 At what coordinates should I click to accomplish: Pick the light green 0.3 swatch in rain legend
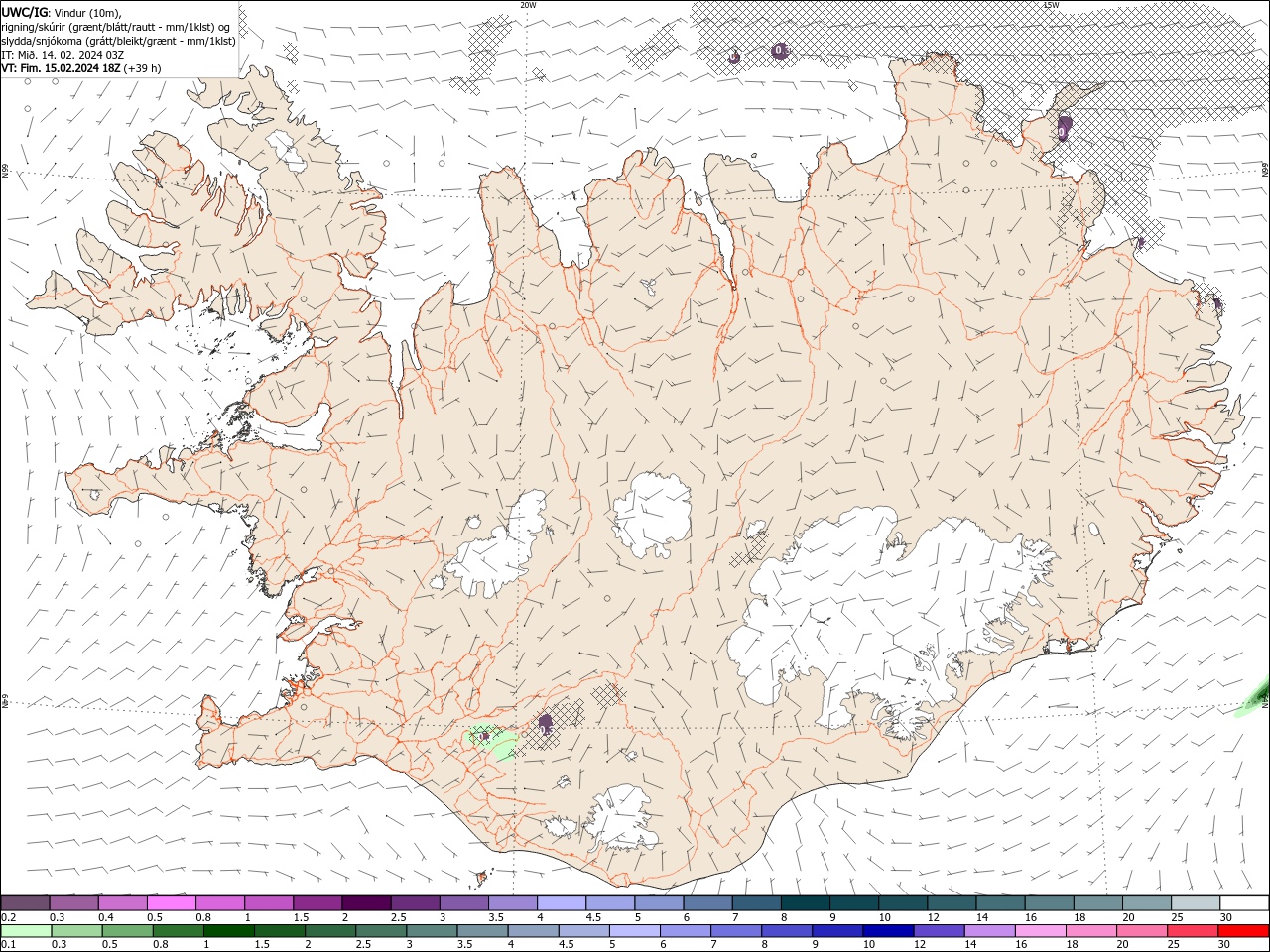click(x=76, y=931)
